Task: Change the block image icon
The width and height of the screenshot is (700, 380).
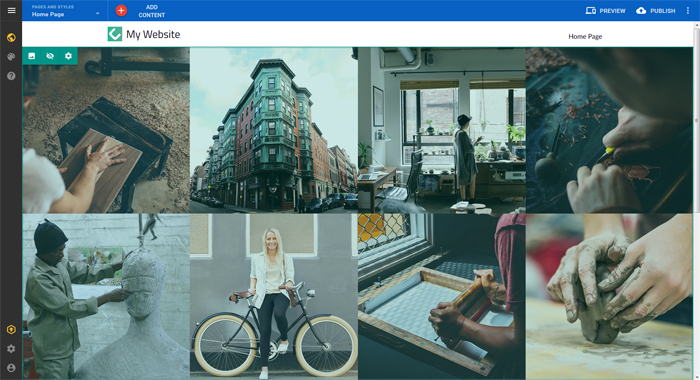Action: coord(32,56)
